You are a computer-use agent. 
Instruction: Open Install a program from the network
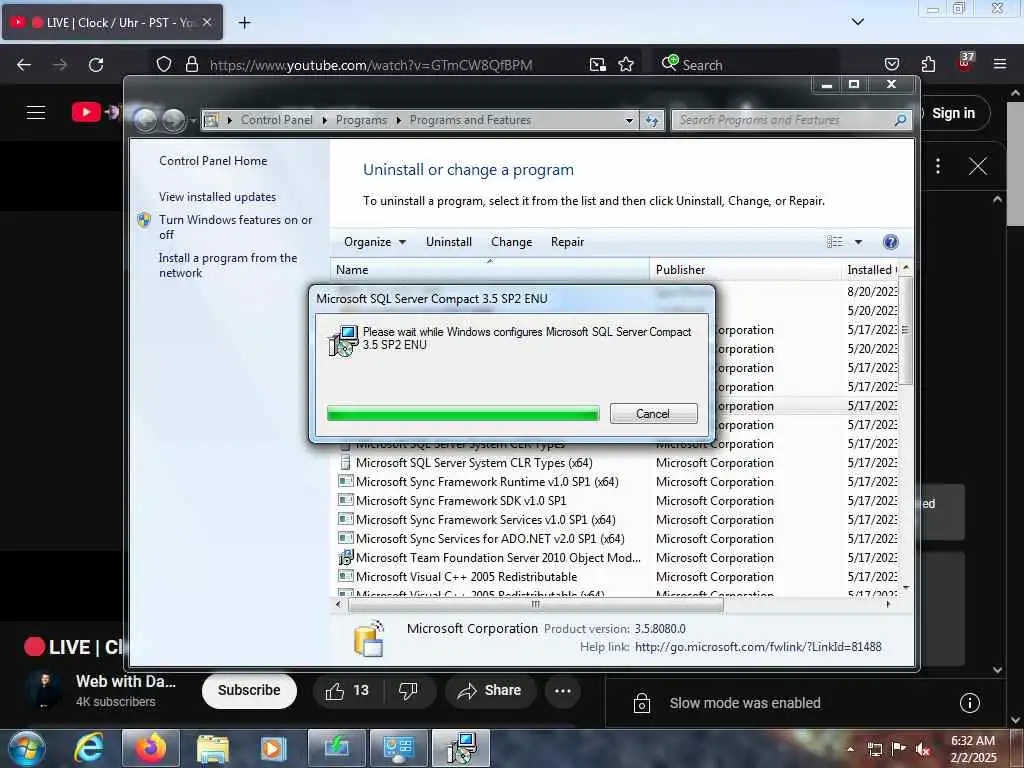click(228, 265)
